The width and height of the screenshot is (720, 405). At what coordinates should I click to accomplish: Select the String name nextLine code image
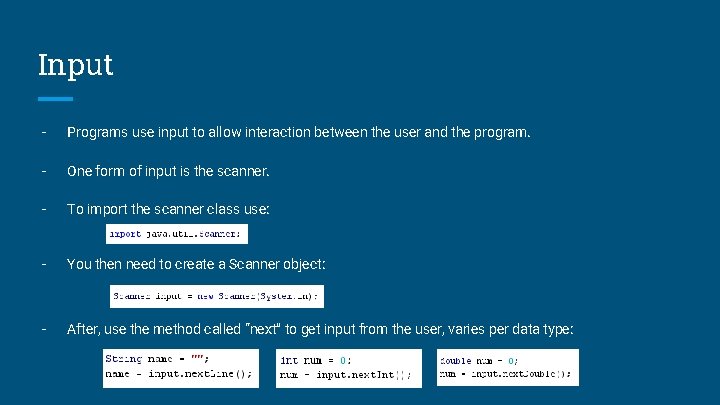[181, 368]
